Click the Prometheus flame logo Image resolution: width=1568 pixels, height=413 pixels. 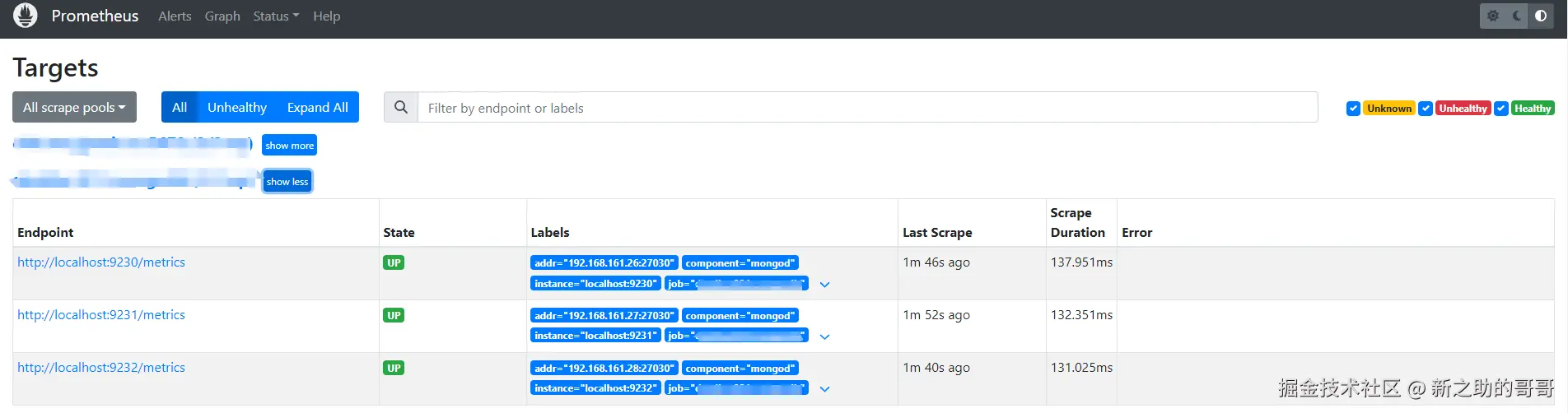pyautogui.click(x=26, y=16)
